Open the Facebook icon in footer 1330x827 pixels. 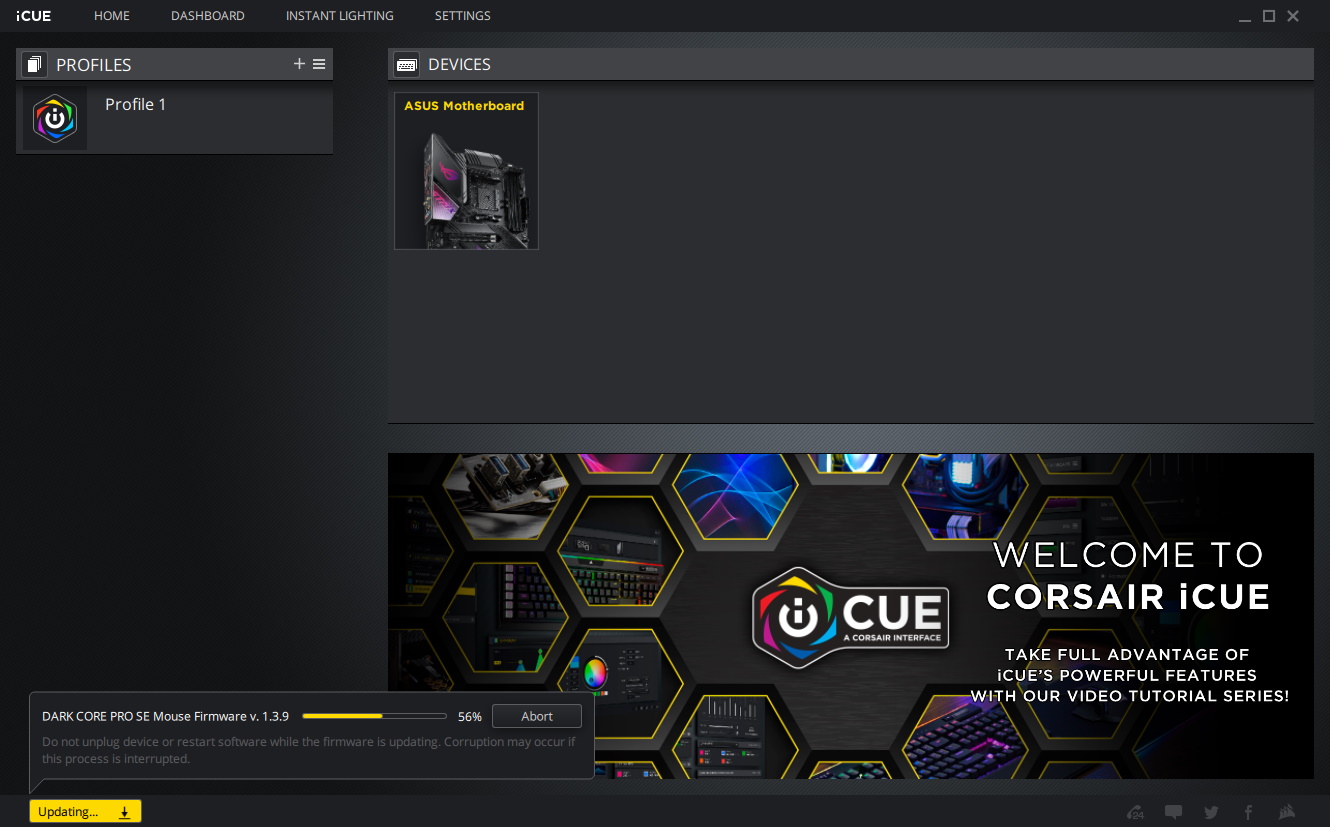pos(1248,812)
